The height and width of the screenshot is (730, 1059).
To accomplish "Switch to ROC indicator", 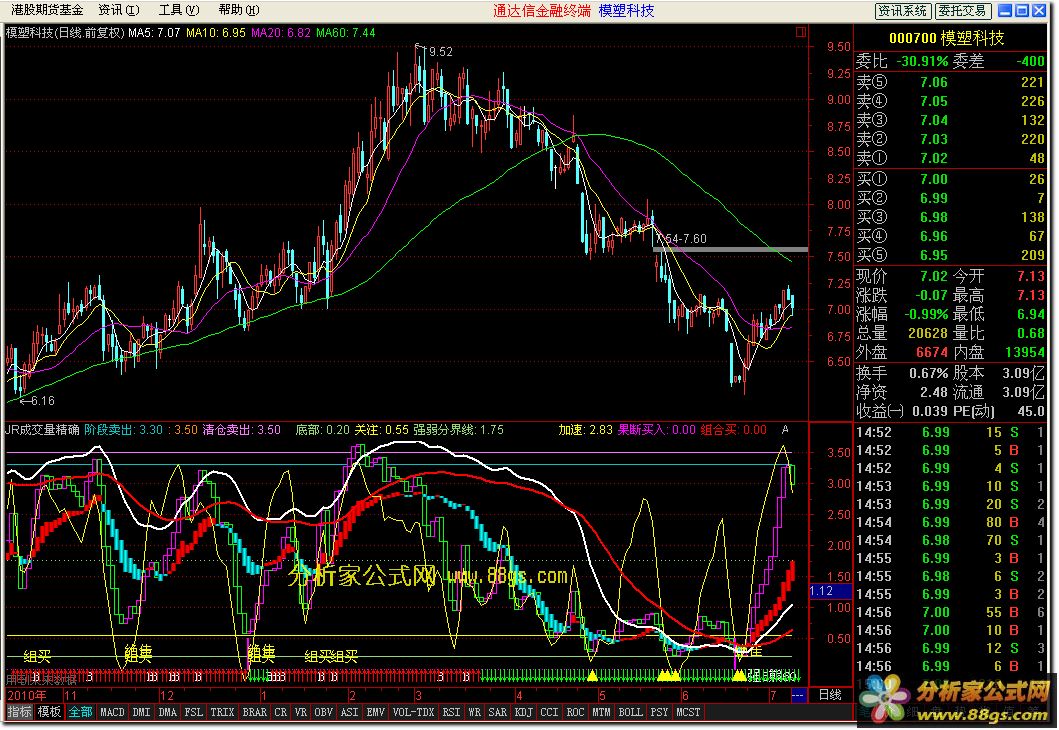I will tap(575, 712).
